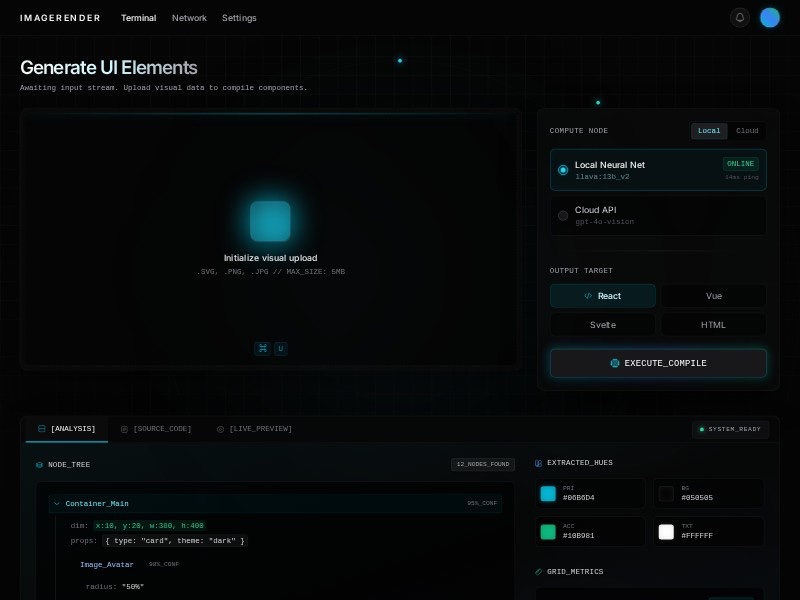Select the Local Neural Net radio option
800x600 pixels.
563,170
